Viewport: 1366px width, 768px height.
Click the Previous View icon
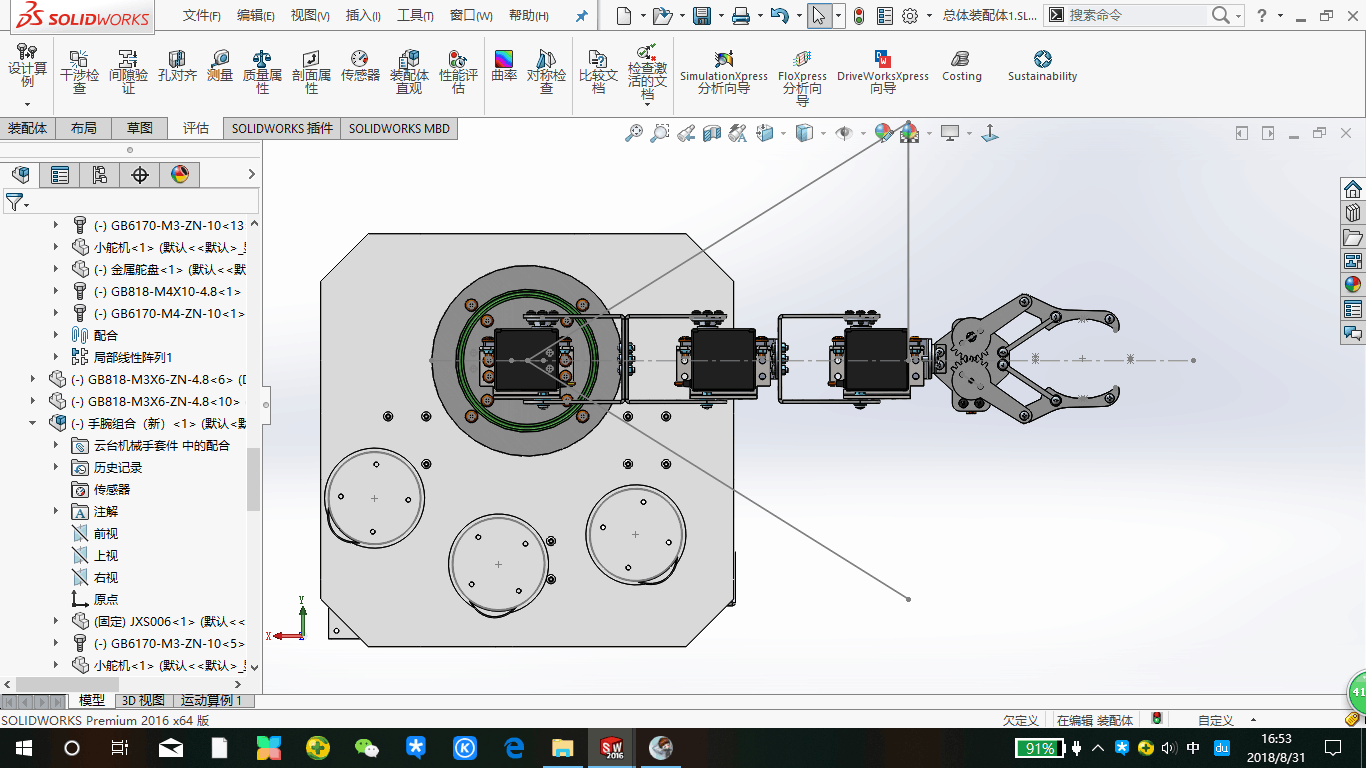click(686, 132)
